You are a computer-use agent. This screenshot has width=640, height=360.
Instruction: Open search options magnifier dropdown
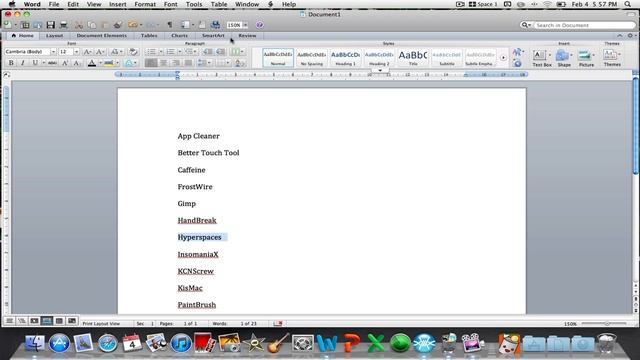pyautogui.click(x=526, y=25)
